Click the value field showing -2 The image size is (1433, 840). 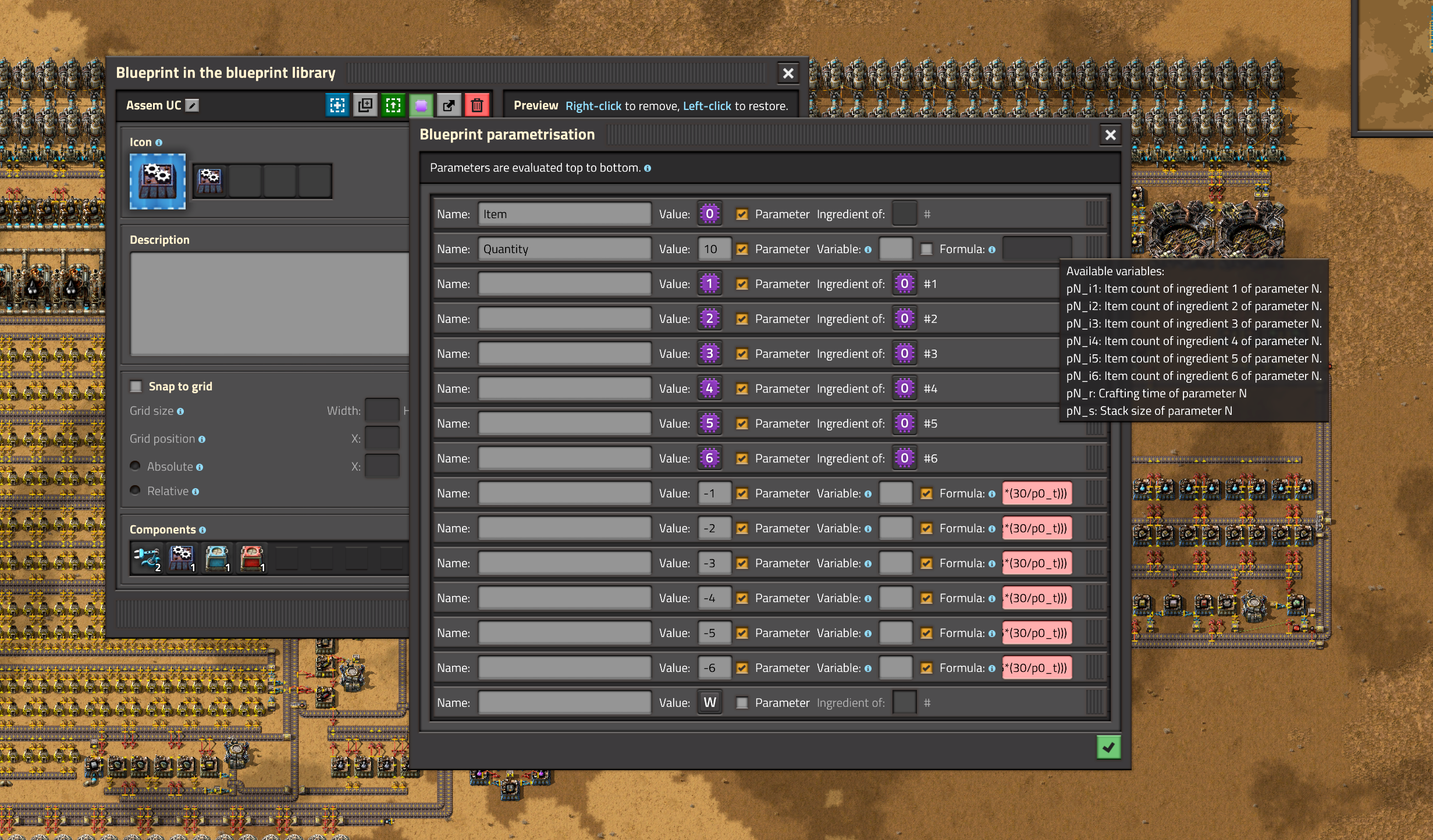[x=714, y=528]
